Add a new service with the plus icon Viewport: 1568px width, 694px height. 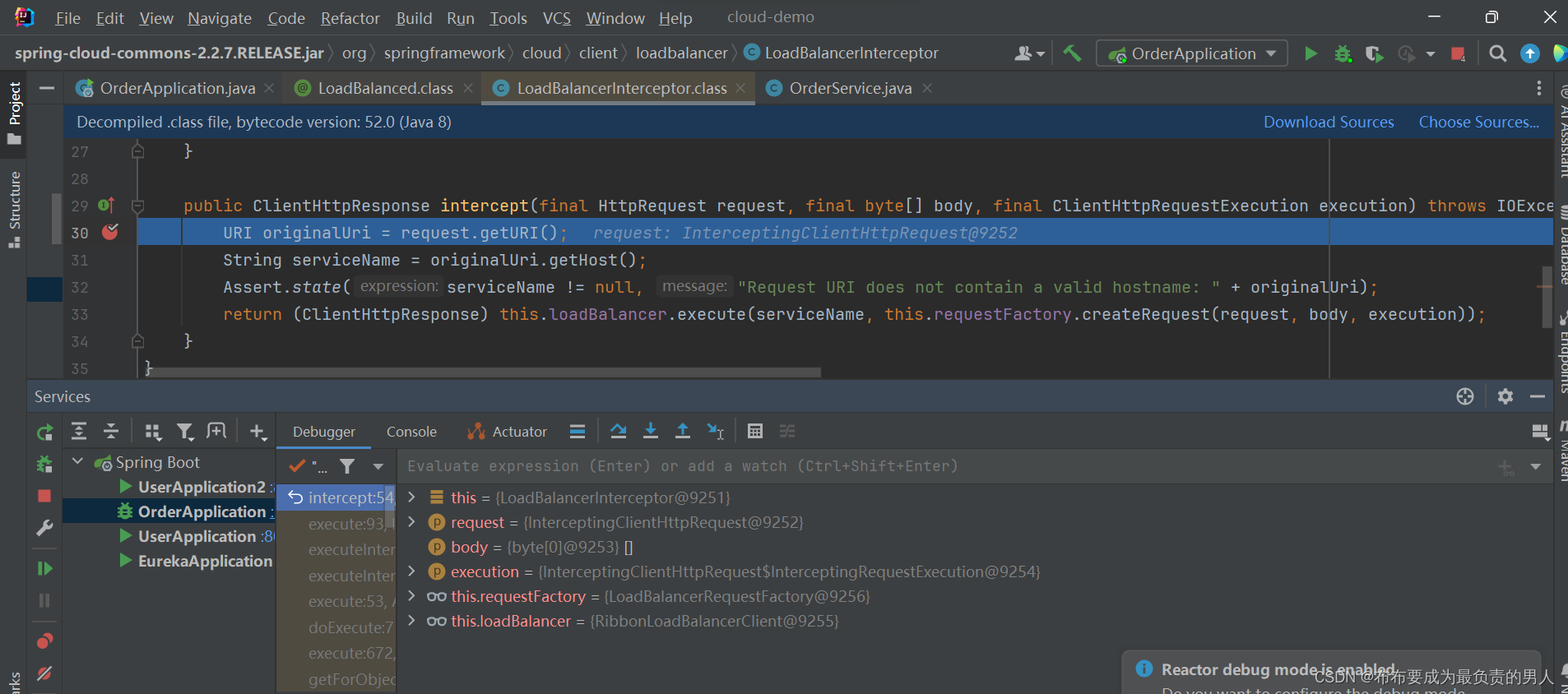click(258, 431)
